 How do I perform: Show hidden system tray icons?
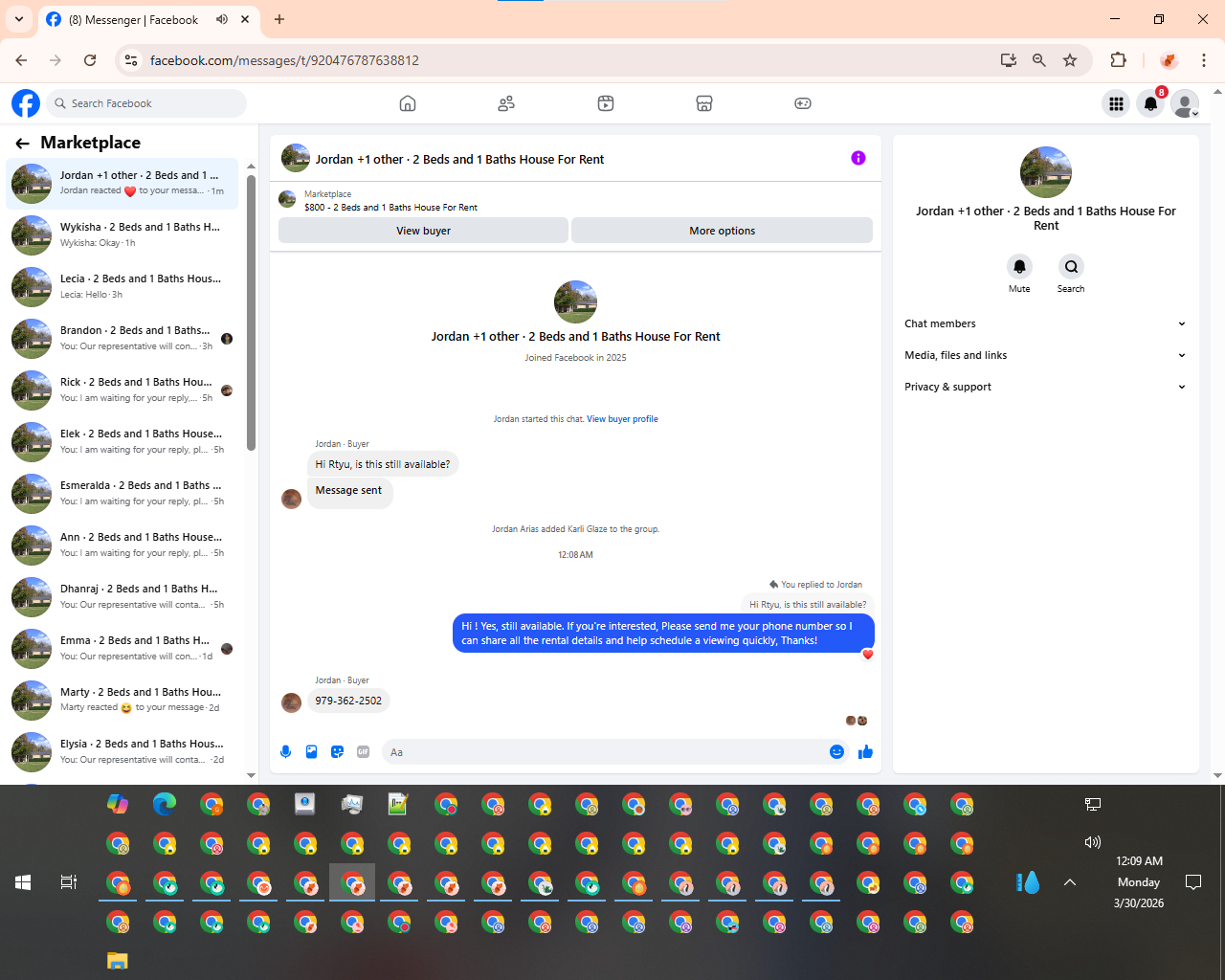(x=1070, y=882)
